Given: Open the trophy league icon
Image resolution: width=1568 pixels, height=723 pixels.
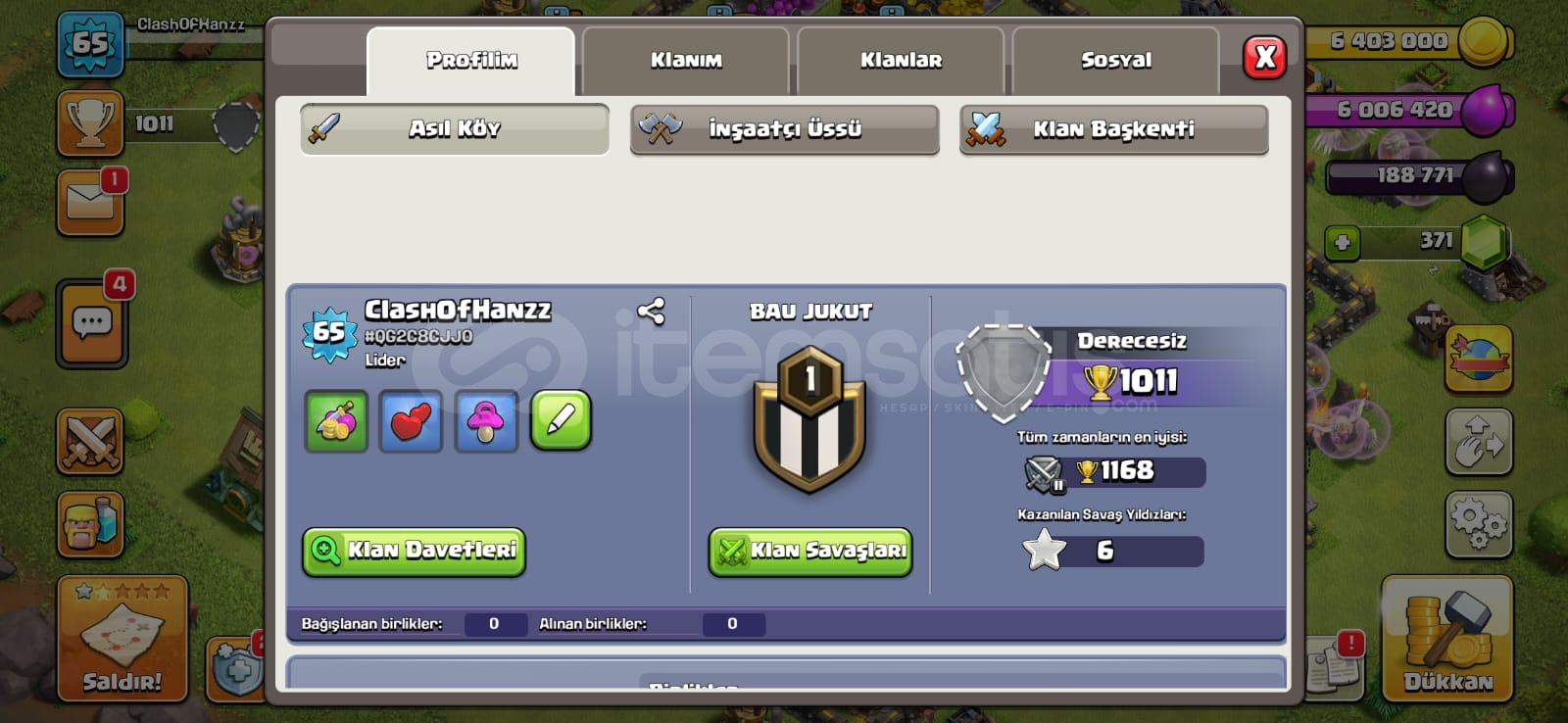Looking at the screenshot, I should [90, 123].
